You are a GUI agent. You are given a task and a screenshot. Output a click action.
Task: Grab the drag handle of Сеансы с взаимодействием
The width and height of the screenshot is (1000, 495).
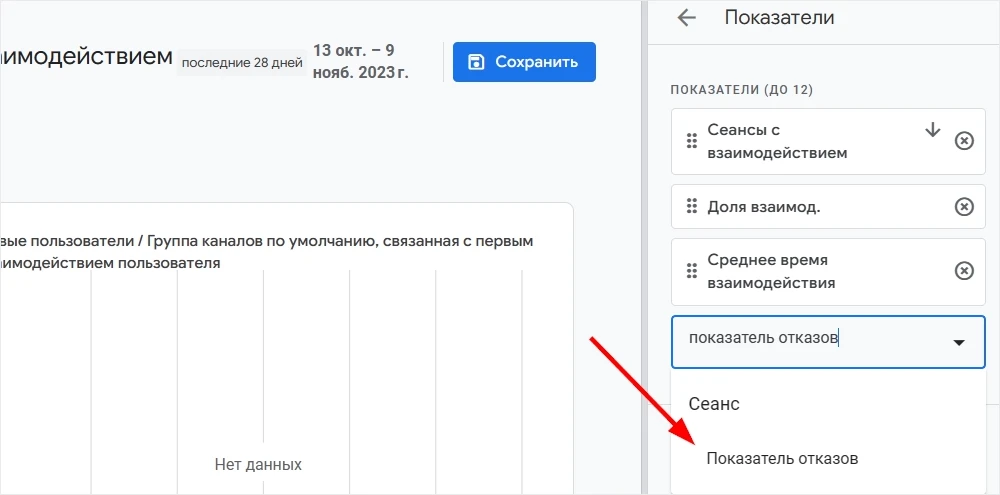[x=691, y=141]
